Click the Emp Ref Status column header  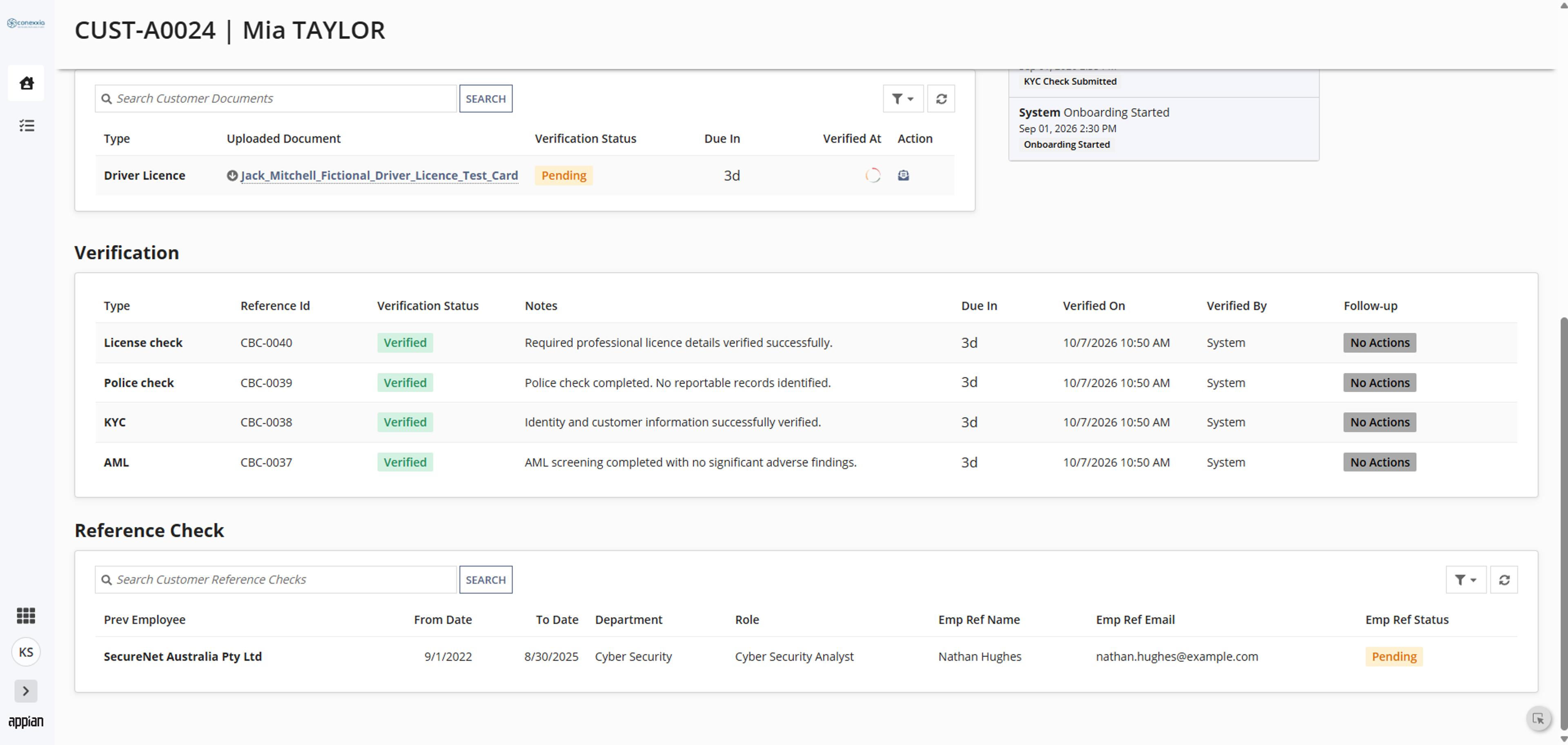(x=1407, y=619)
